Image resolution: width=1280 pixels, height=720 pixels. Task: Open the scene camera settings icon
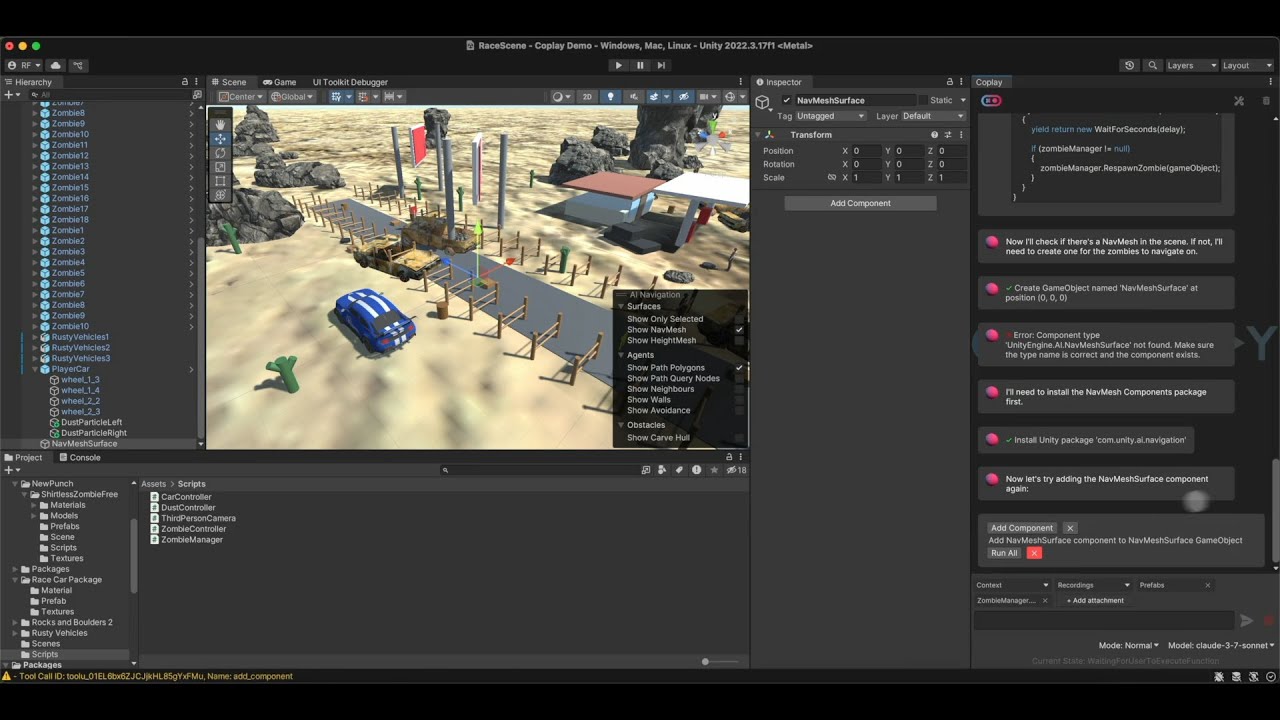click(708, 97)
